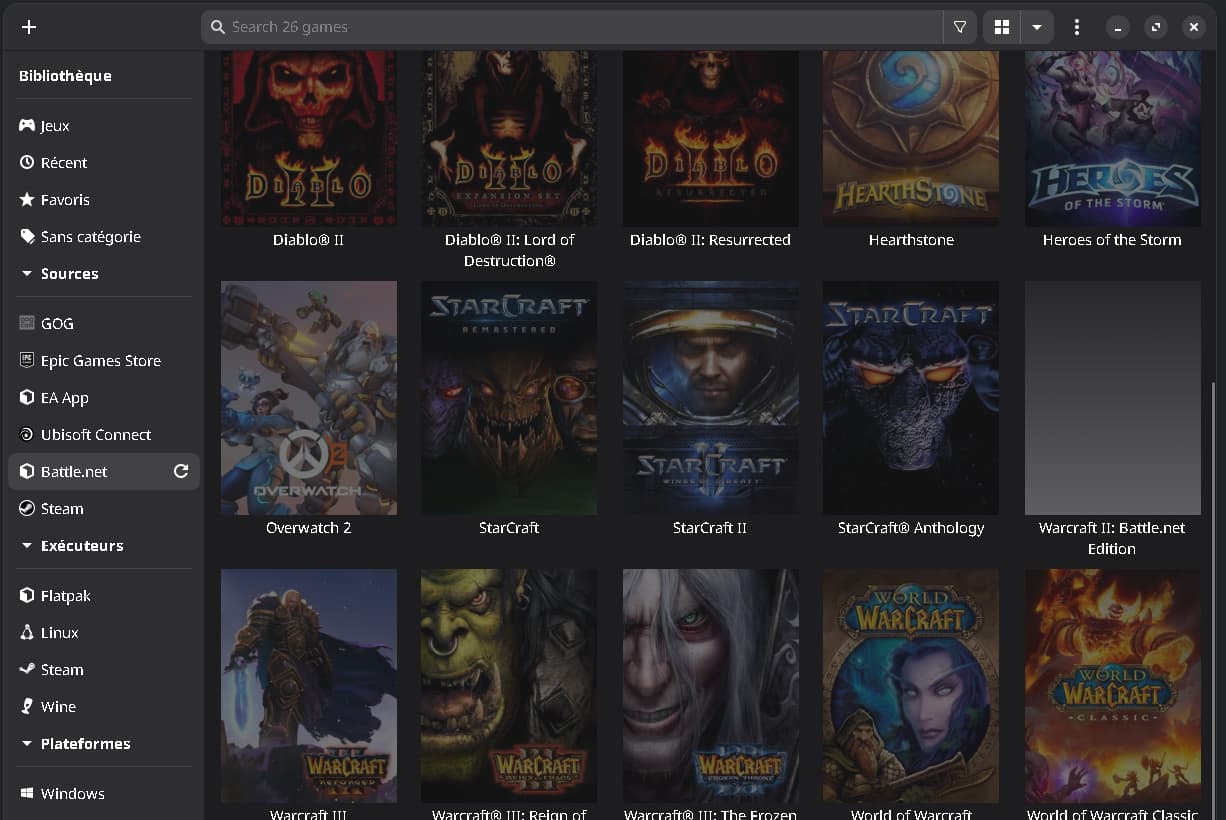This screenshot has height=820, width=1226.
Task: Click the Ubisoft Connect icon
Action: pyautogui.click(x=27, y=435)
